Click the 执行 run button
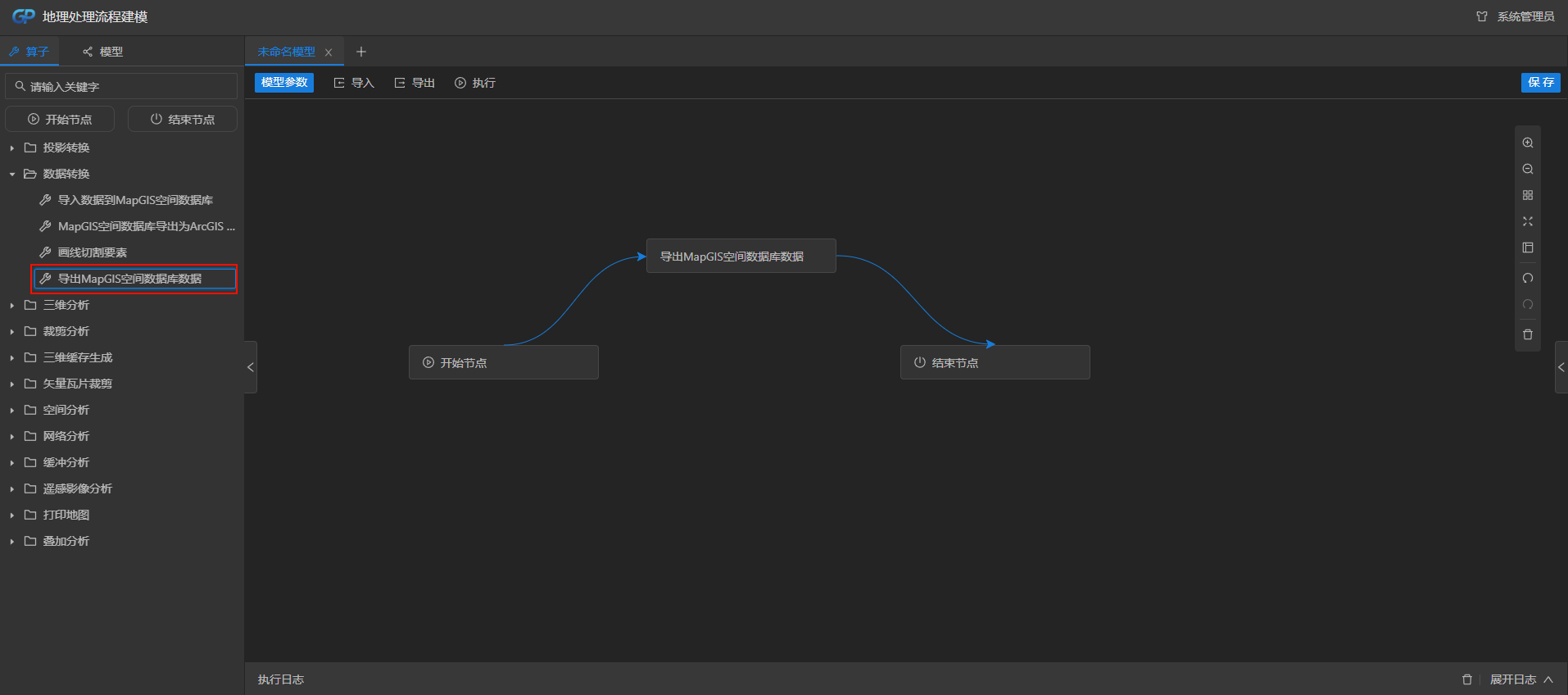The width and height of the screenshot is (1568, 695). (x=475, y=83)
